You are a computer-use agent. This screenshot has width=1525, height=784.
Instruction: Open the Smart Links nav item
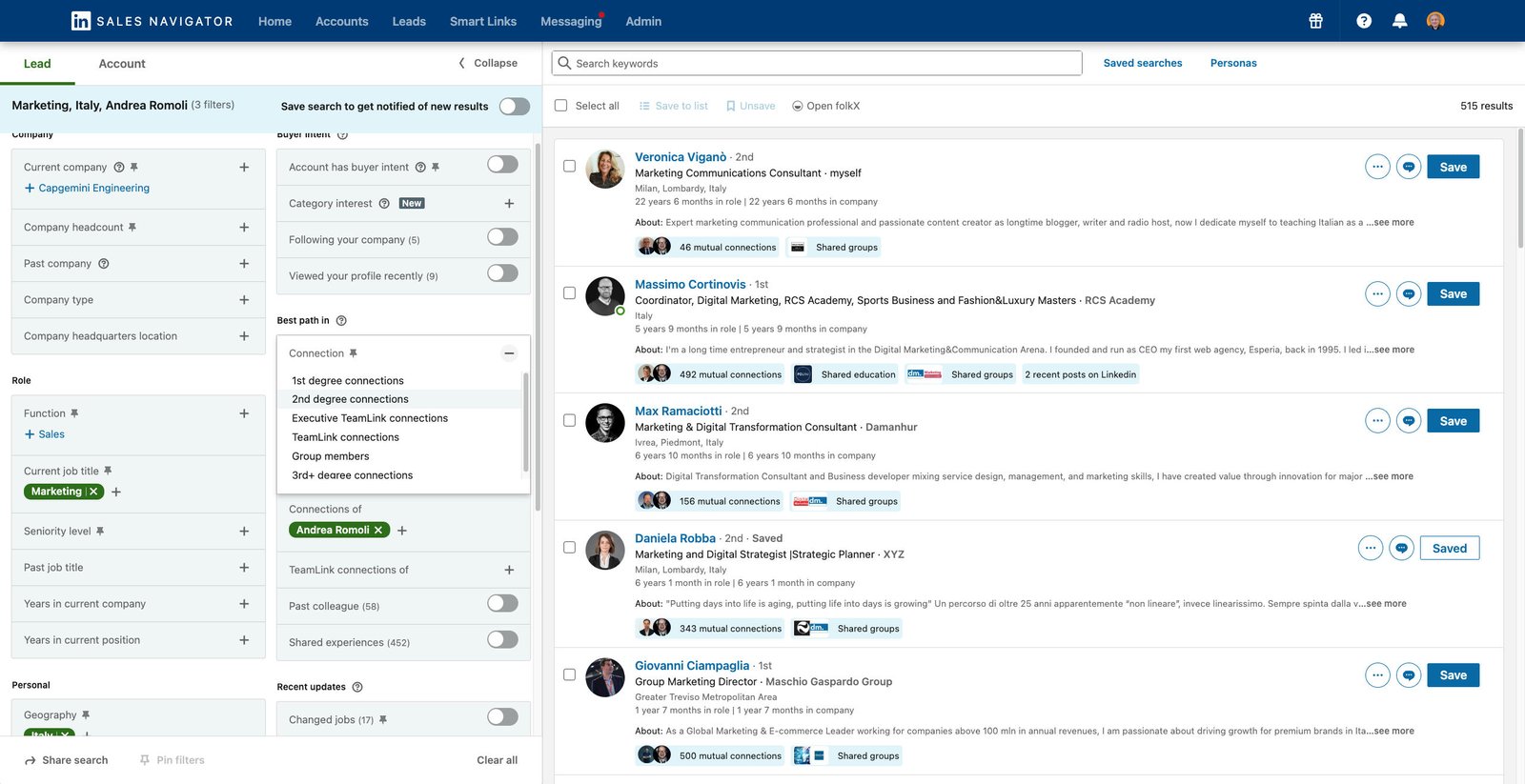(x=483, y=21)
